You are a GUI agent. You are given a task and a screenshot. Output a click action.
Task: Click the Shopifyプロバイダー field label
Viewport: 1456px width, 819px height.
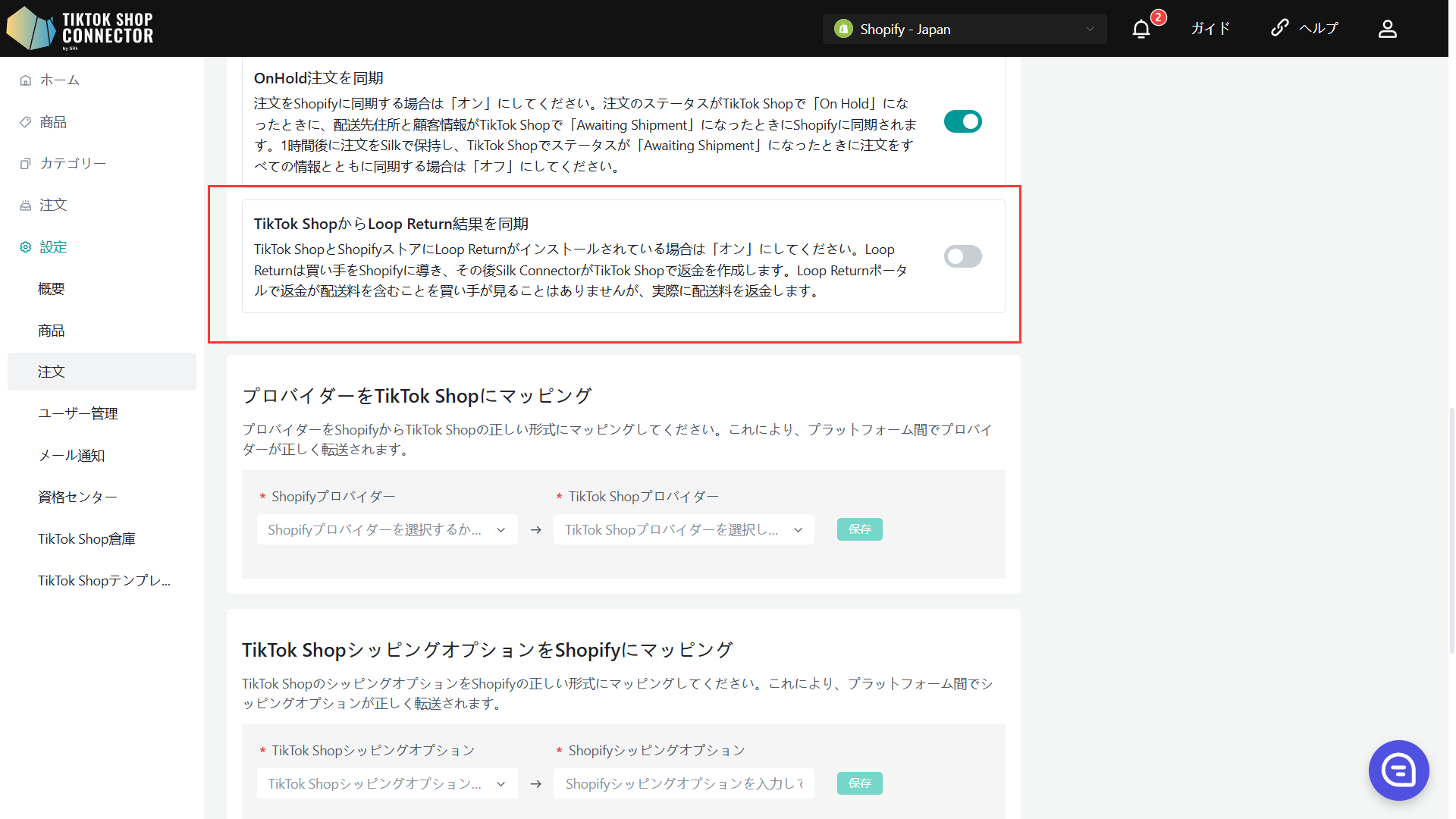334,497
